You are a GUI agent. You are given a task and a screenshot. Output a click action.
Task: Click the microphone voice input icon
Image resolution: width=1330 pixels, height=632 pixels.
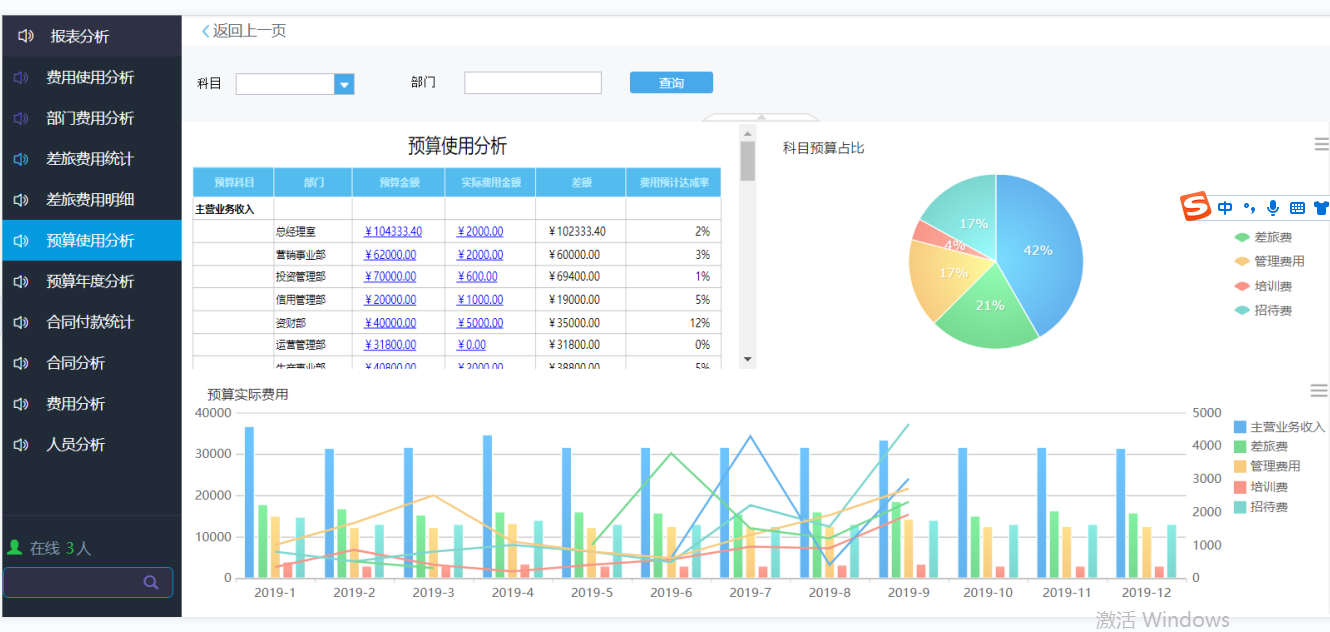[x=1273, y=208]
